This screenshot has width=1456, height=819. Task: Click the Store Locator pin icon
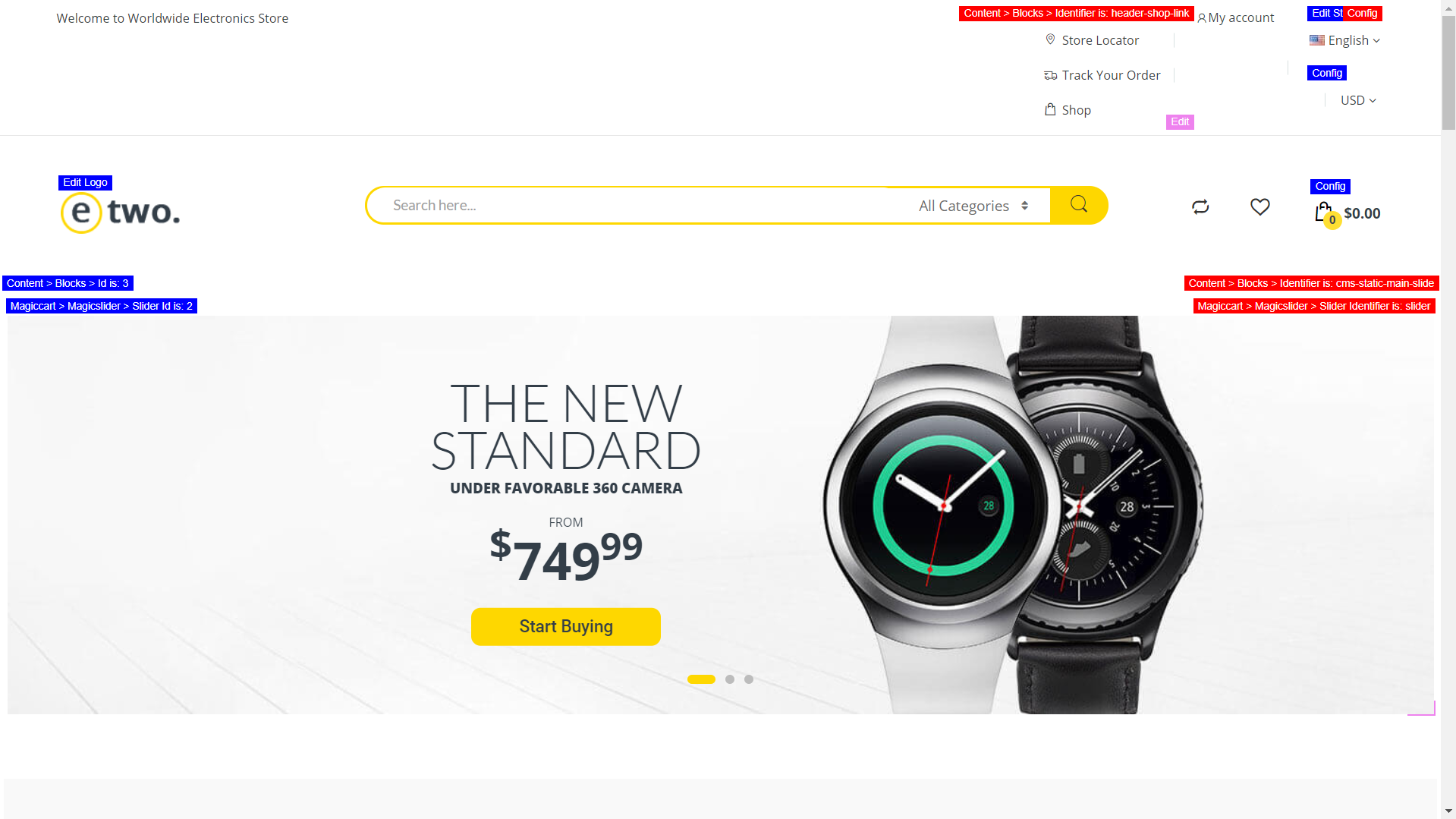click(x=1050, y=39)
